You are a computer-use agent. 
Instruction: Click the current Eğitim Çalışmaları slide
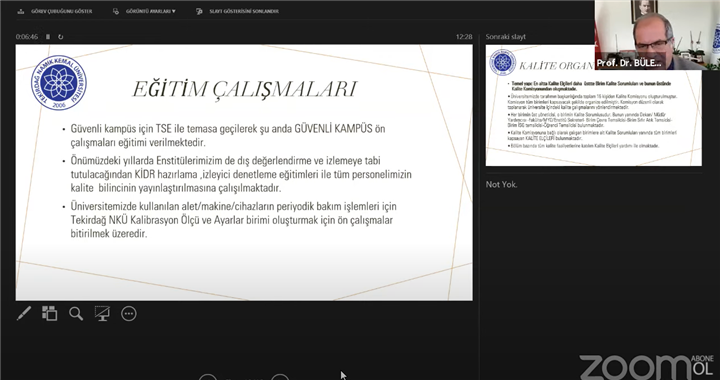coord(244,173)
